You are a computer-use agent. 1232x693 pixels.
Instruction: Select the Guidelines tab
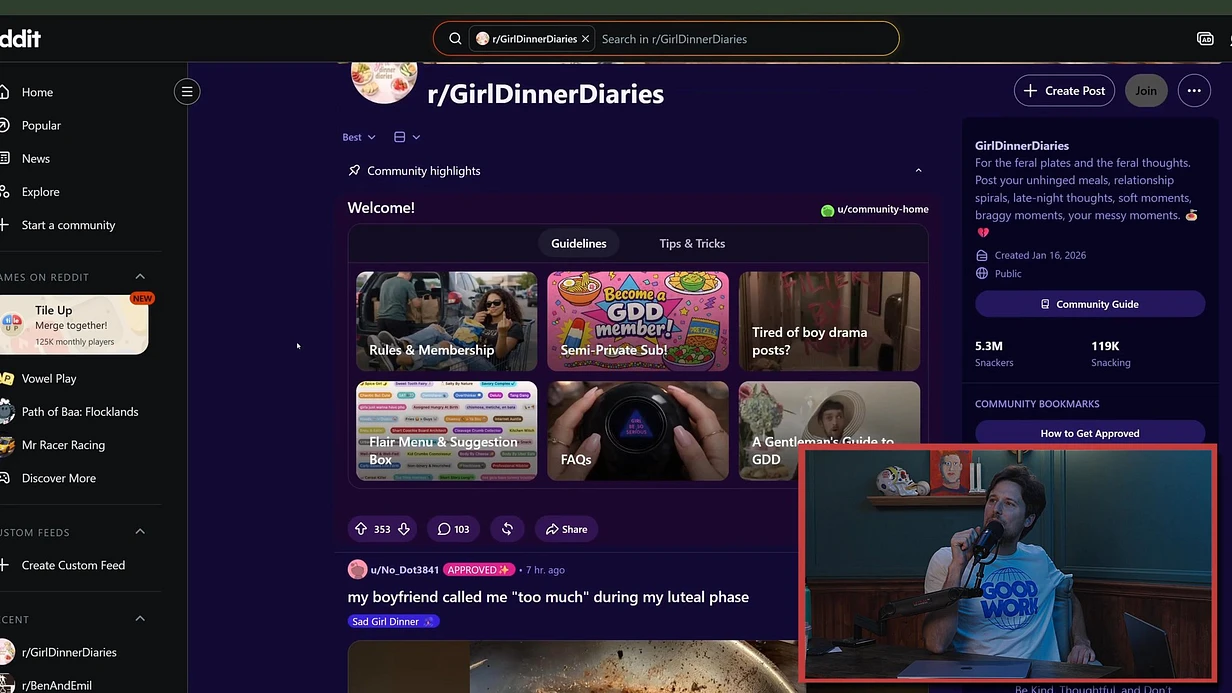[x=579, y=244]
